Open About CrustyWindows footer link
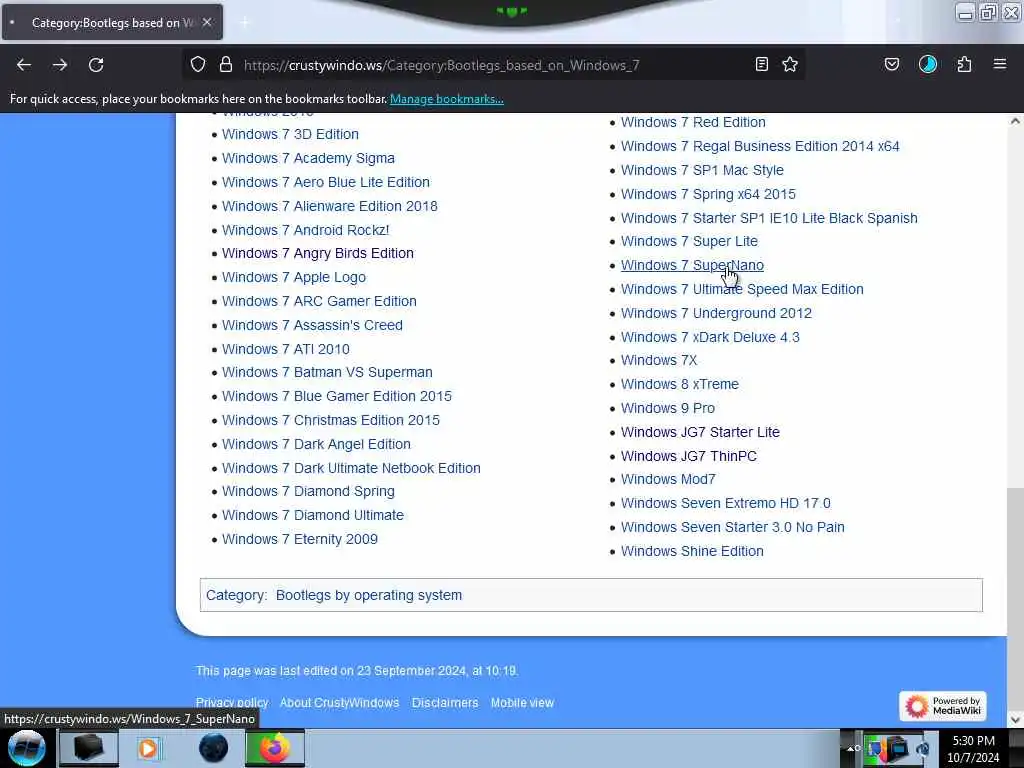Image resolution: width=1024 pixels, height=768 pixels. tap(340, 703)
